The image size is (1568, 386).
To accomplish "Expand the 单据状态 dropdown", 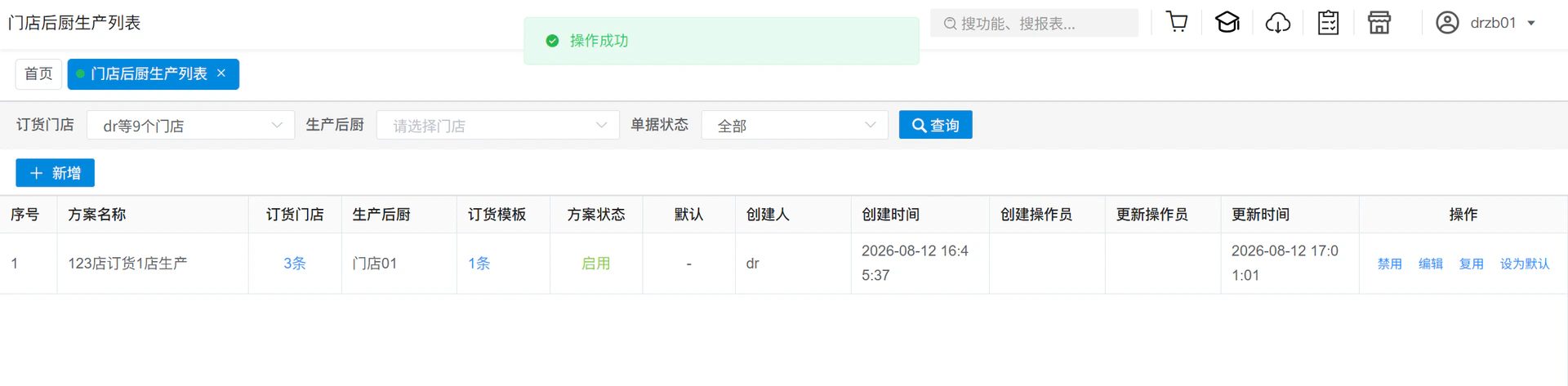I will 795,125.
